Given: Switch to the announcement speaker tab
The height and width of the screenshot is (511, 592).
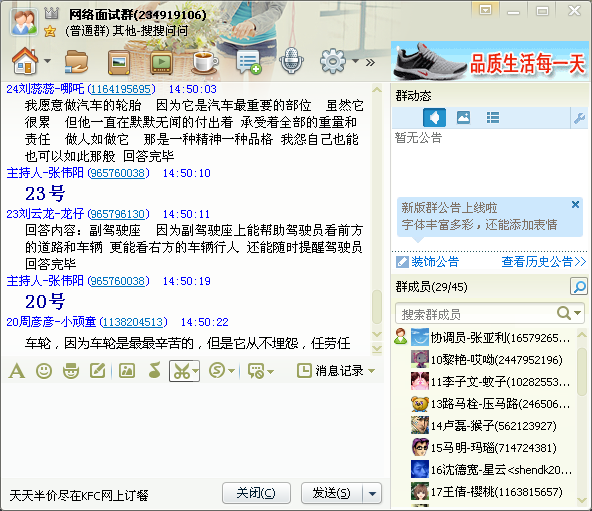Looking at the screenshot, I should point(434,117).
